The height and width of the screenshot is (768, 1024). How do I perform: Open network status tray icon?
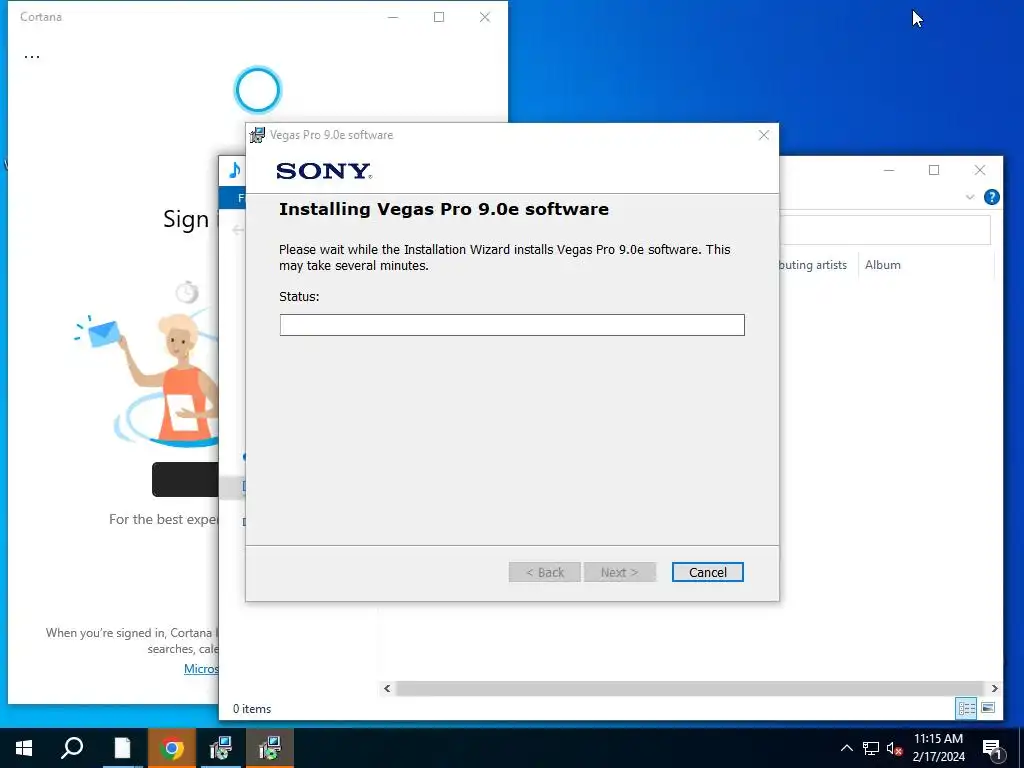pyautogui.click(x=871, y=748)
